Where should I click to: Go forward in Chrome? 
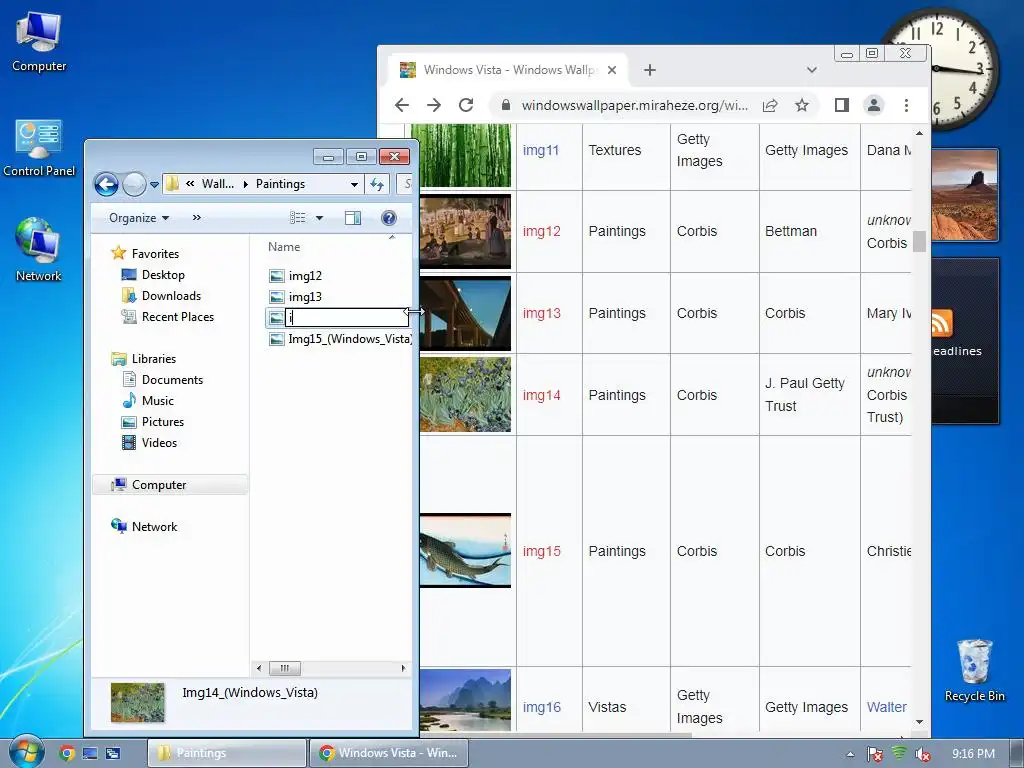[x=434, y=105]
